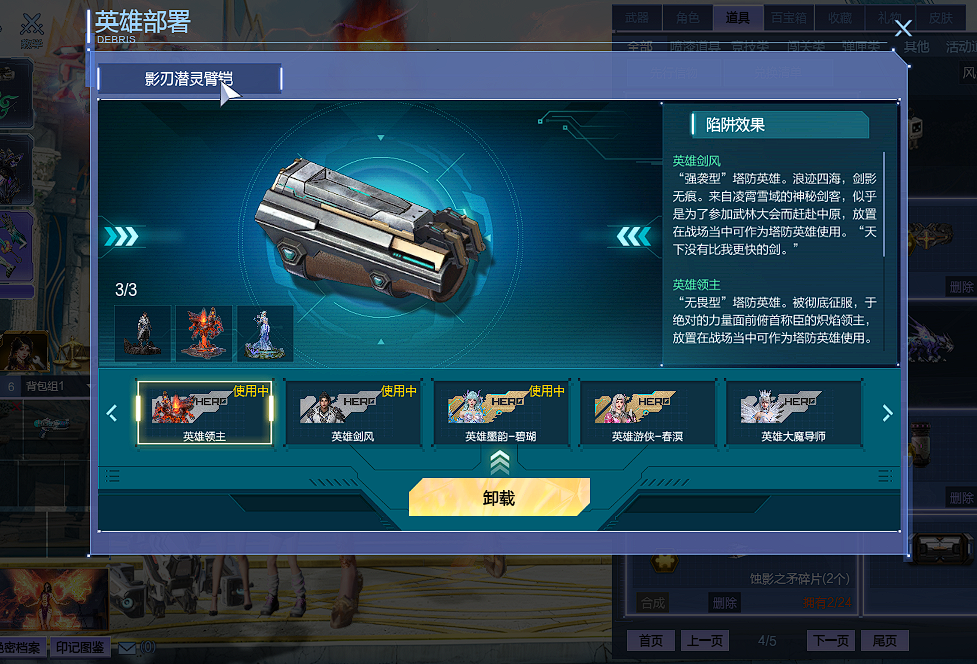Show more heroes with right carousel arrow
The width and height of the screenshot is (977, 664).
(887, 413)
